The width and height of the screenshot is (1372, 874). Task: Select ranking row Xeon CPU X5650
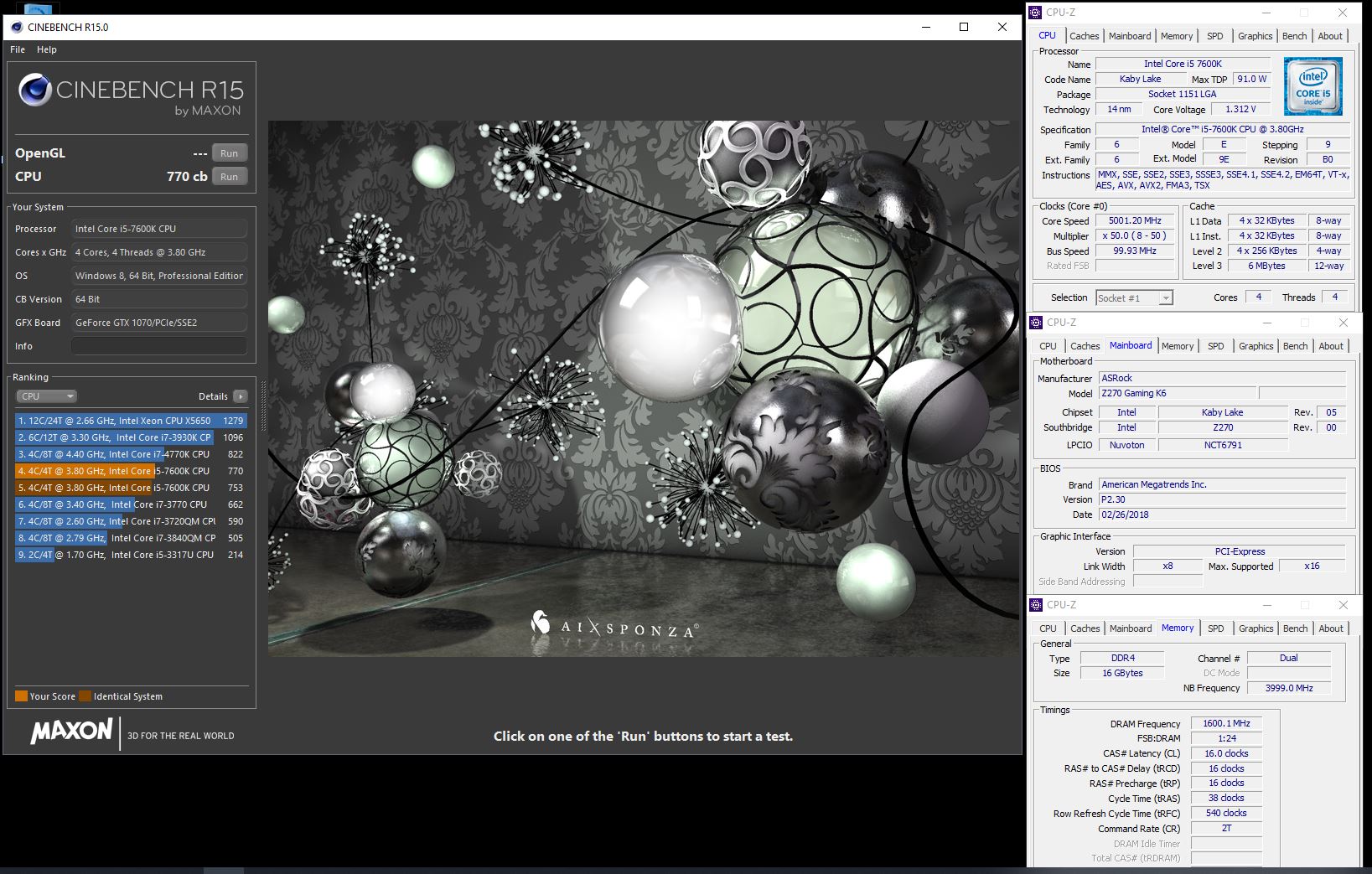[131, 421]
